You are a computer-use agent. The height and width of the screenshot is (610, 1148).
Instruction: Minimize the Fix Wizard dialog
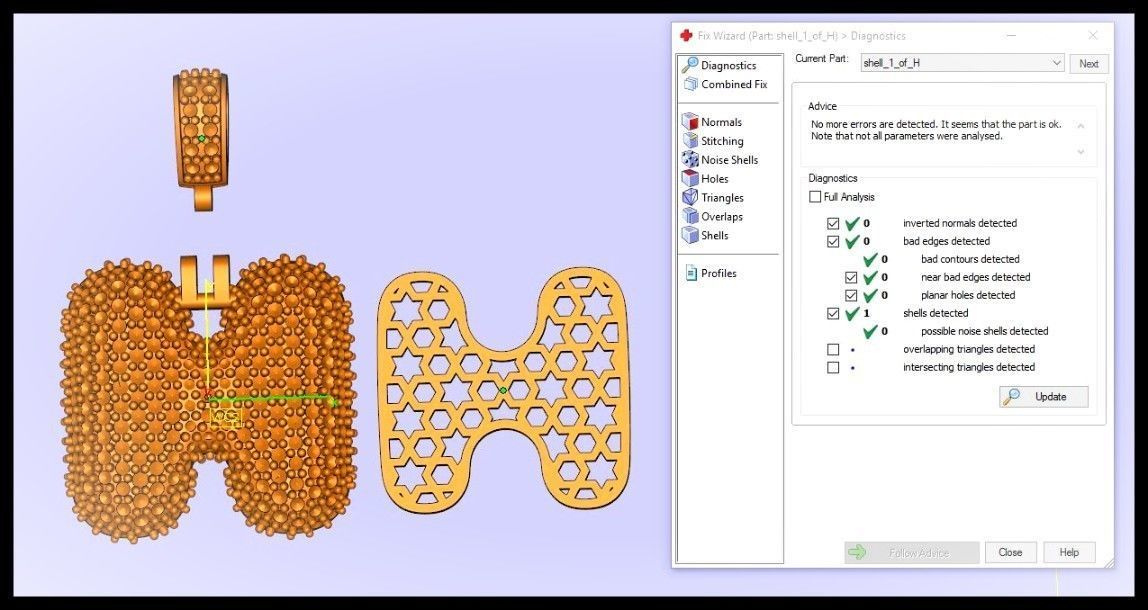(x=1011, y=35)
